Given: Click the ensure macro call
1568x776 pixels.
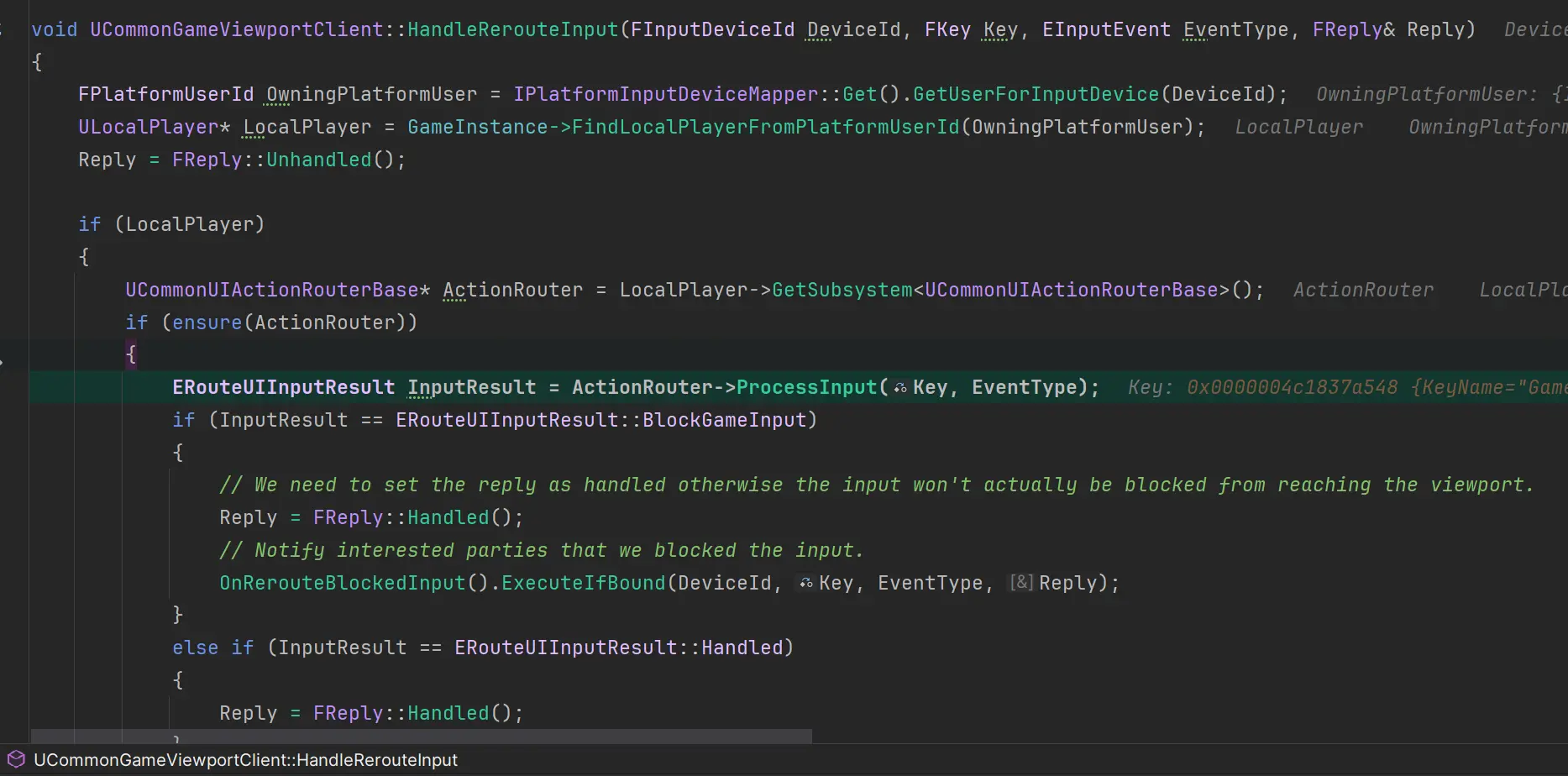Looking at the screenshot, I should [207, 322].
